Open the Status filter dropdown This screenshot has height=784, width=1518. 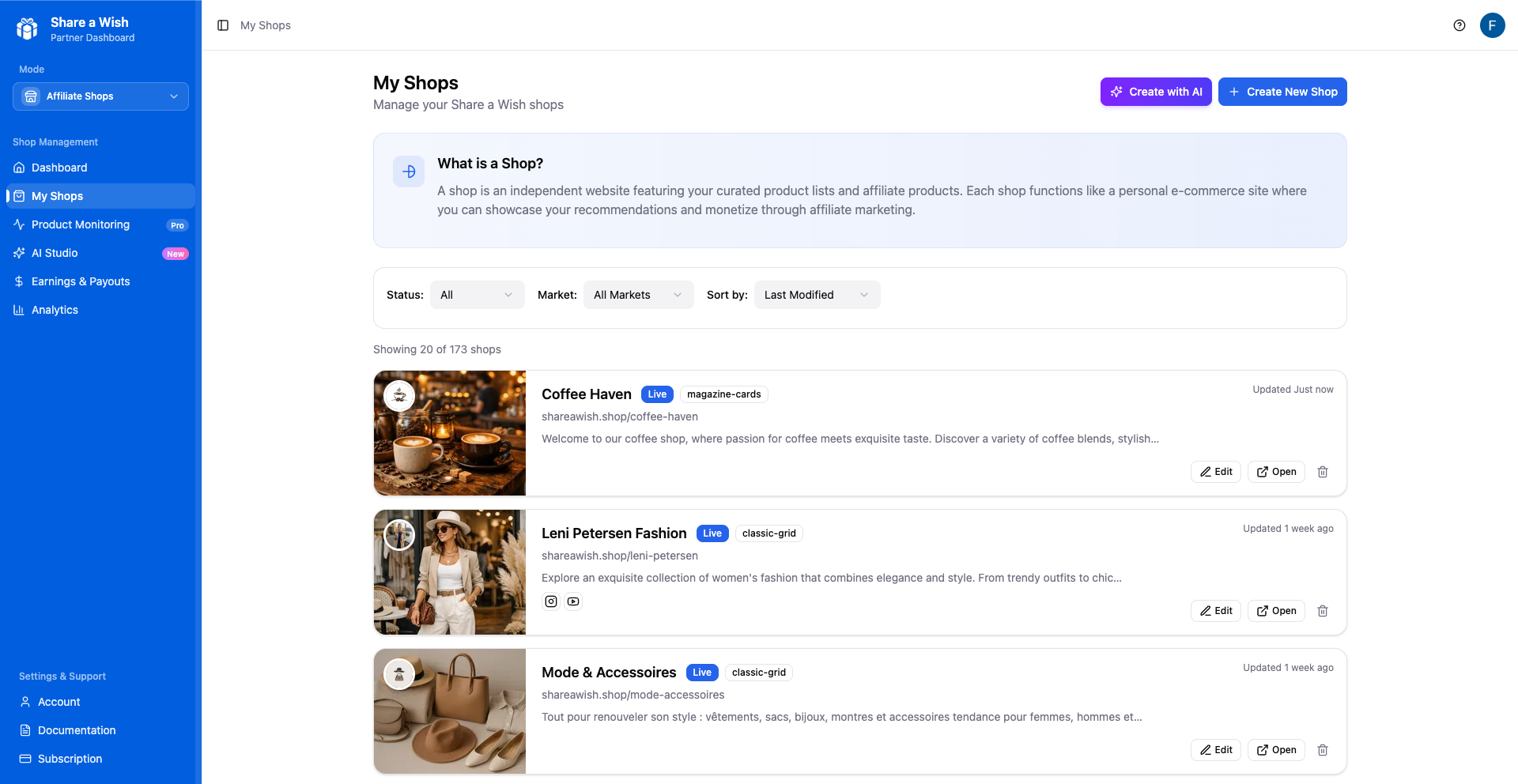[478, 295]
